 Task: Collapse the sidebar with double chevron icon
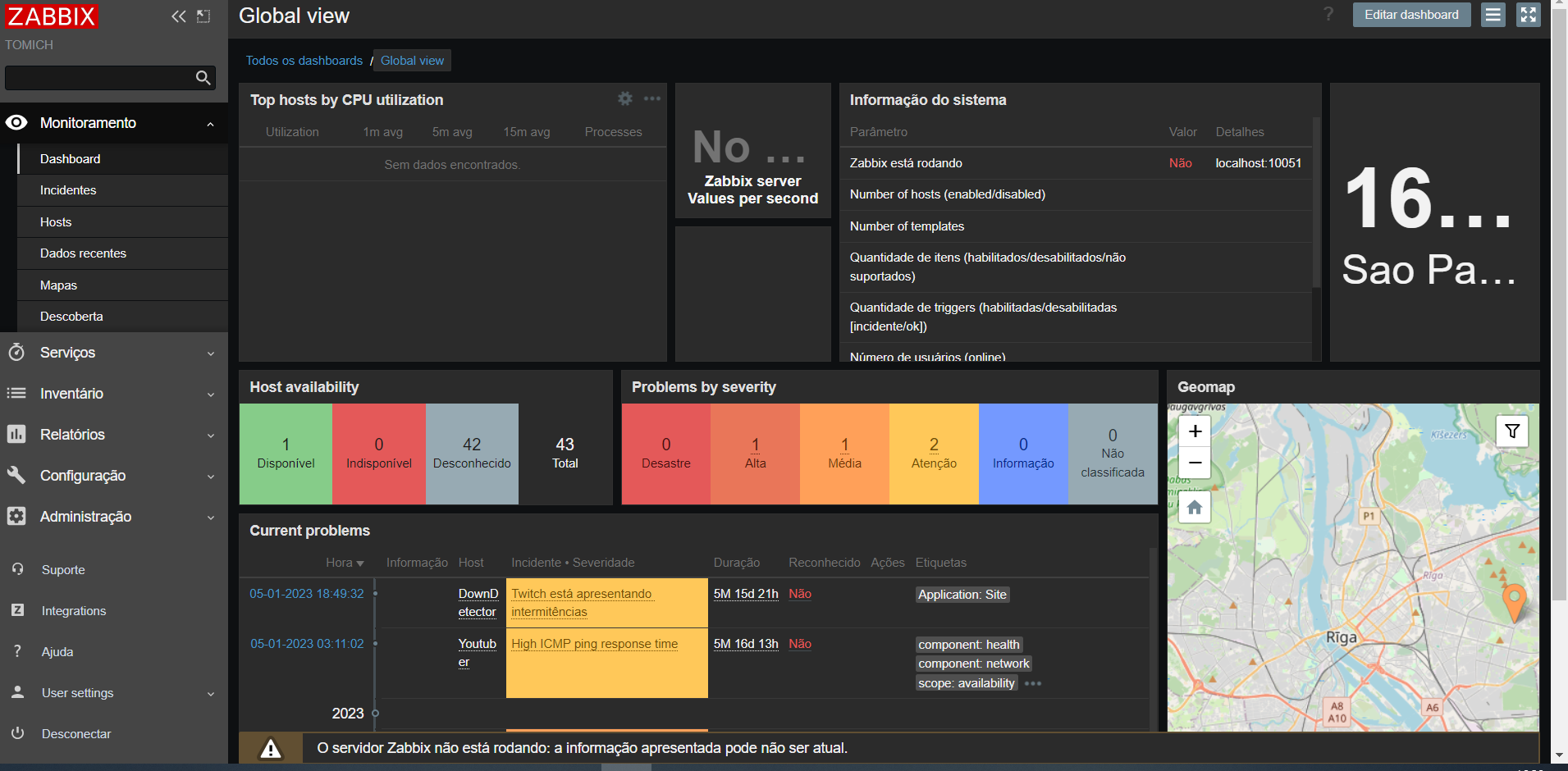179,16
